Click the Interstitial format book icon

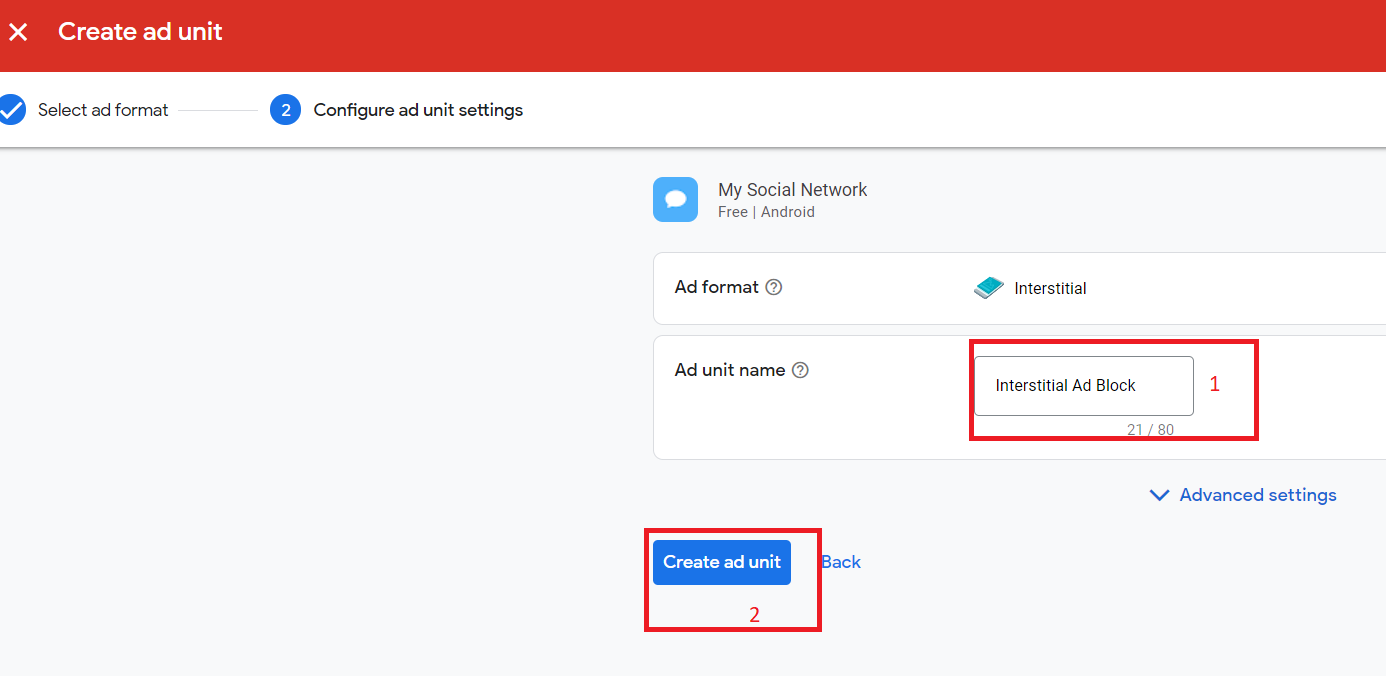987,287
